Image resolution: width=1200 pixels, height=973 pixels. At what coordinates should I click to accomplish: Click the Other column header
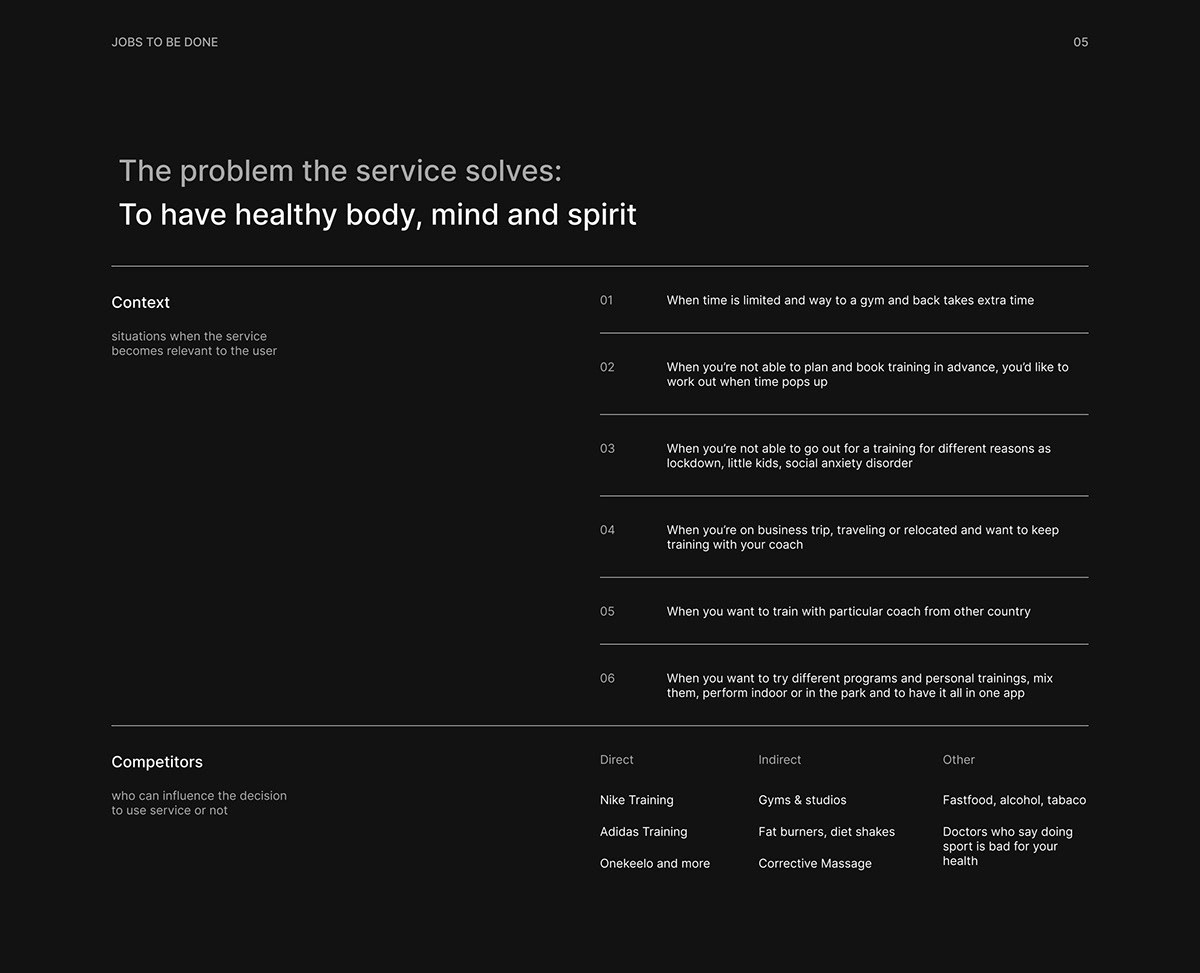[958, 760]
